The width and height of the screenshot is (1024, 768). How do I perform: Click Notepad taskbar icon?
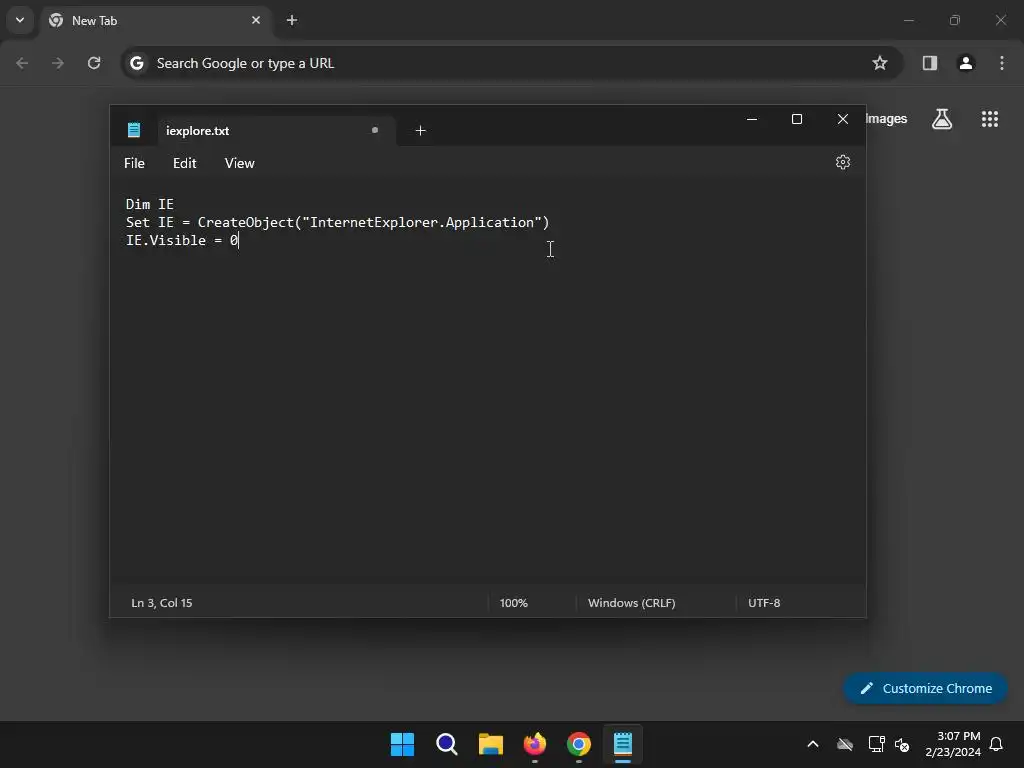point(623,744)
